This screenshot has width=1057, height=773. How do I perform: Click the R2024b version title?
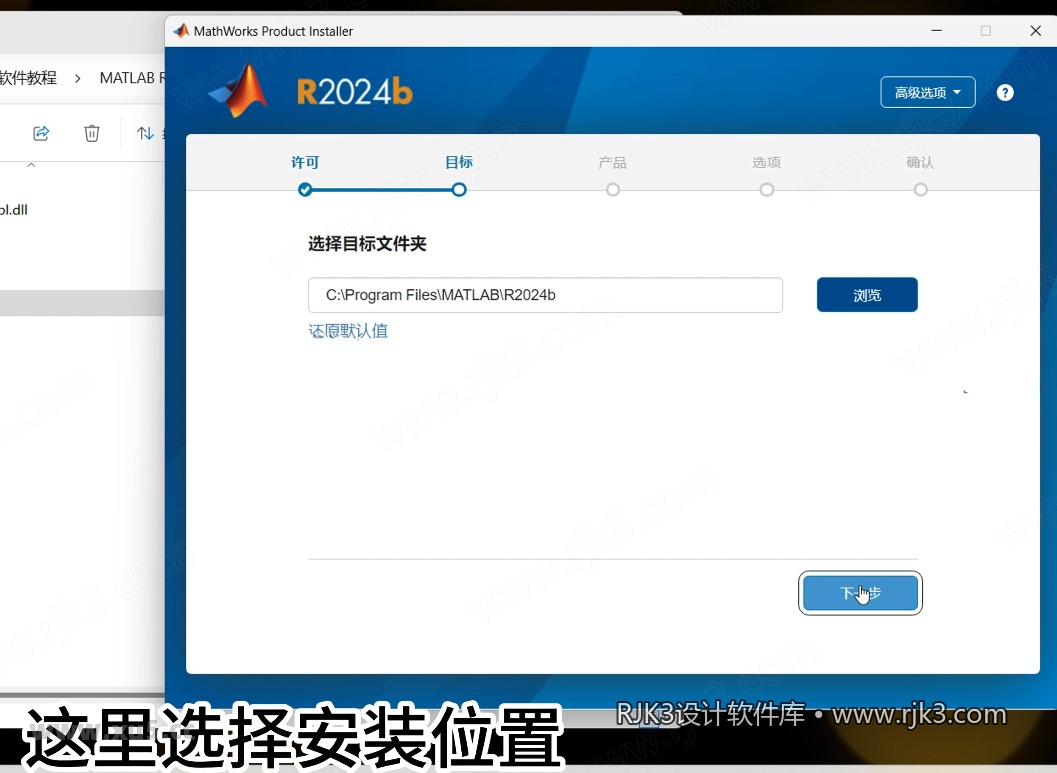355,92
